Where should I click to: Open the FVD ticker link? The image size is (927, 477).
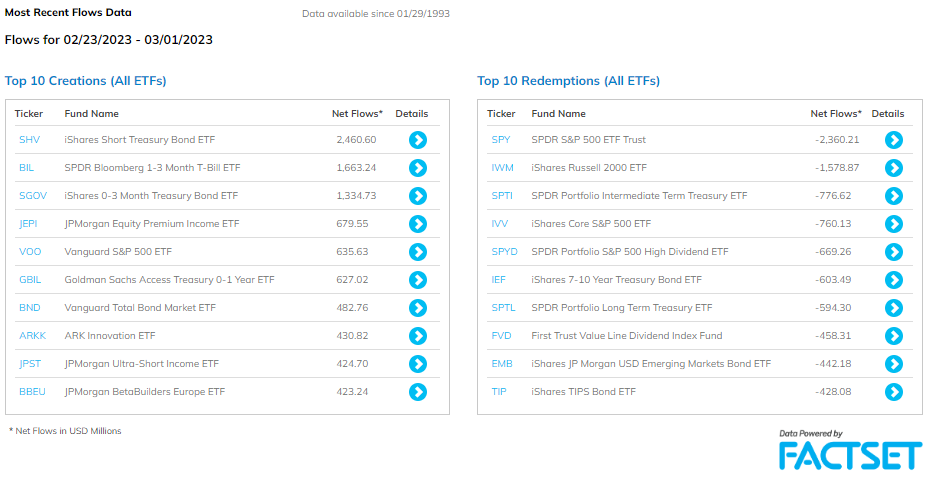(501, 336)
